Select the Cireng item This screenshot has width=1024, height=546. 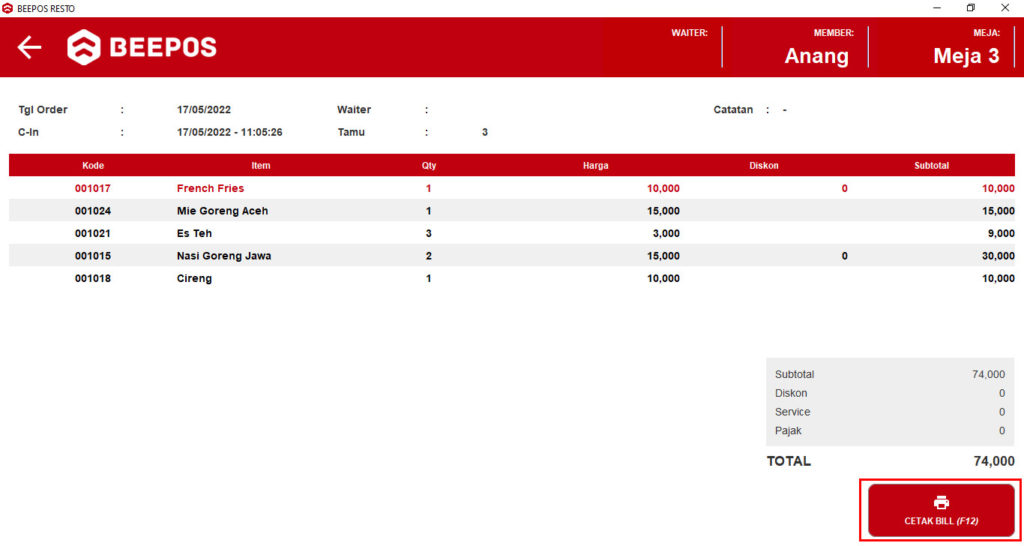(512, 278)
